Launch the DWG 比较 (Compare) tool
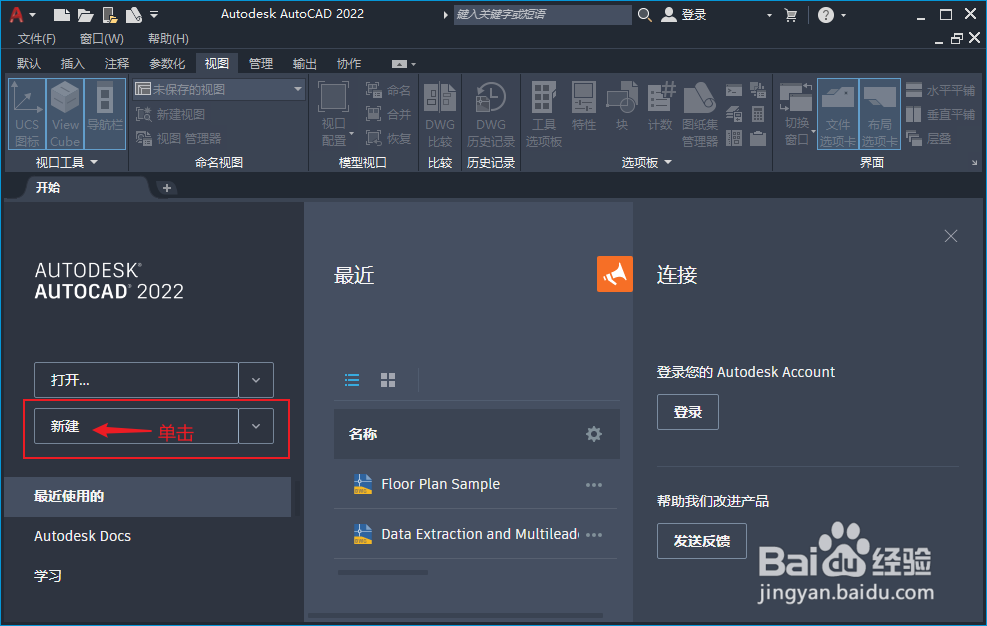This screenshot has height=626, width=987. (x=440, y=115)
